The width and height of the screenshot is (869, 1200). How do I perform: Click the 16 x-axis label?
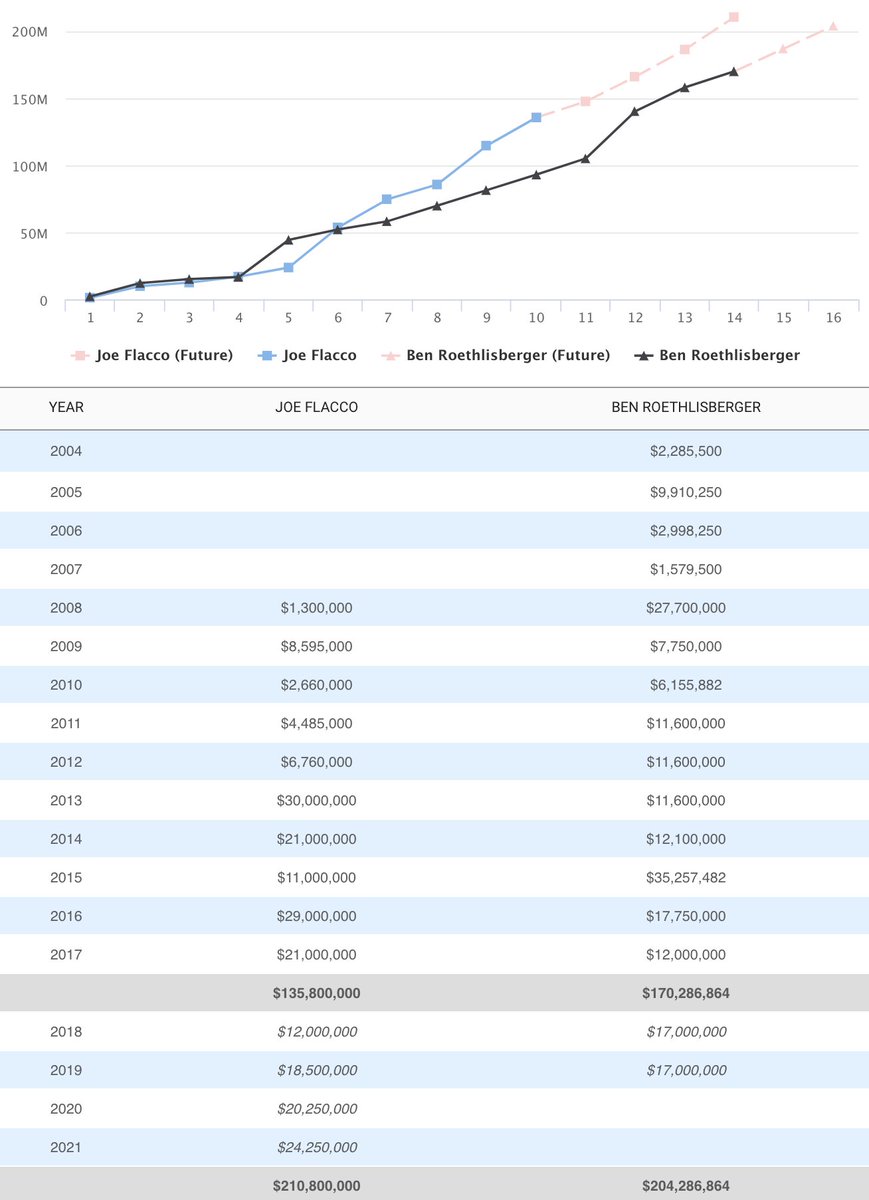[833, 318]
